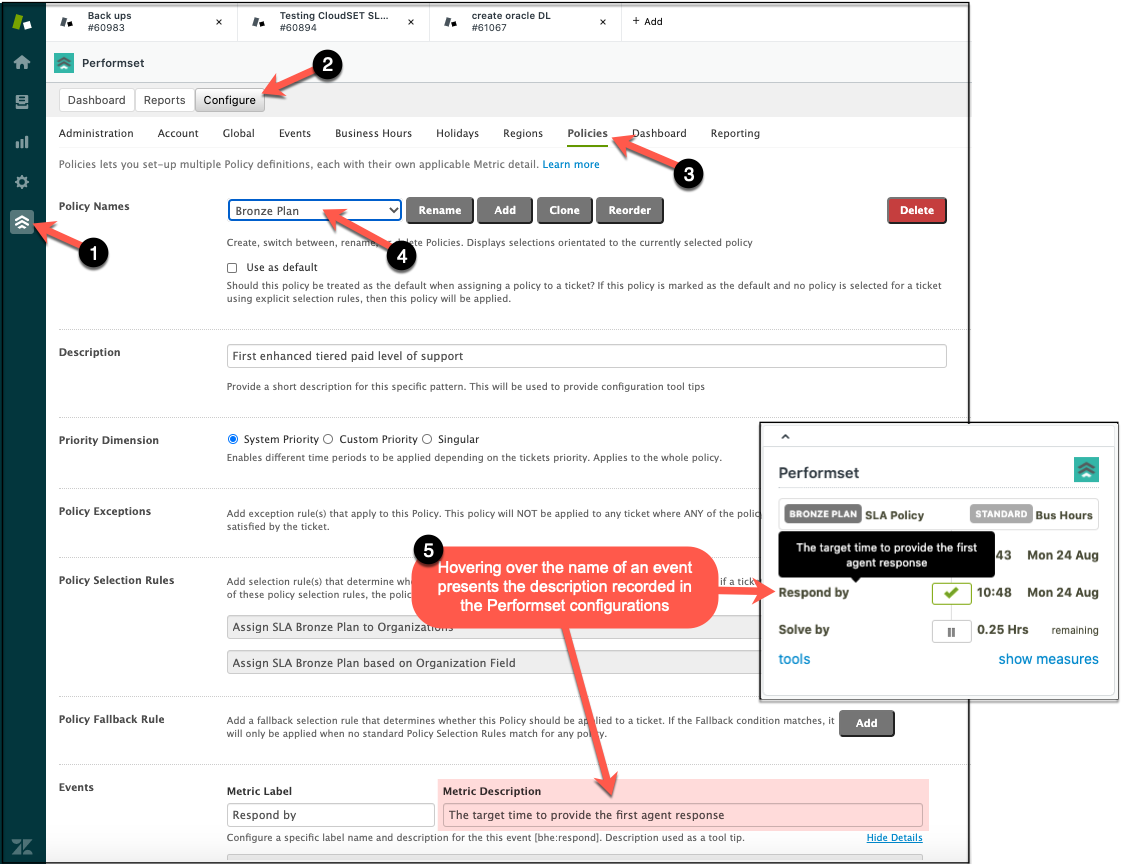Click the Performset logo in the ticket panel
The height and width of the screenshot is (864, 1122).
(1086, 470)
